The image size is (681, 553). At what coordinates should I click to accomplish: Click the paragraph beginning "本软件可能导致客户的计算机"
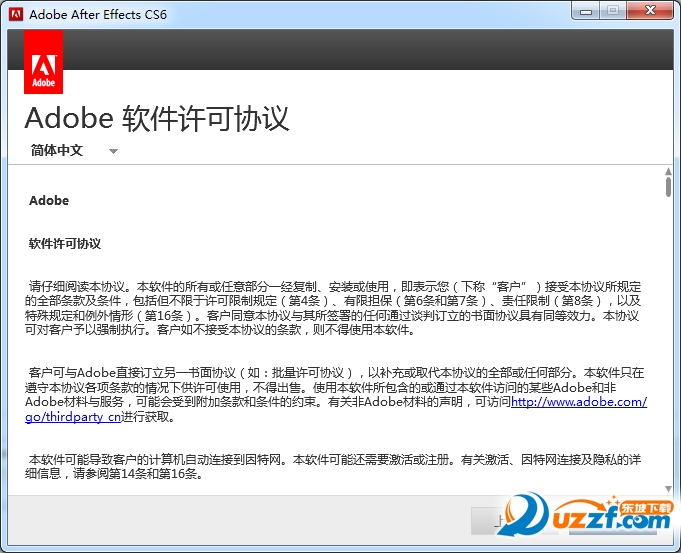333,467
